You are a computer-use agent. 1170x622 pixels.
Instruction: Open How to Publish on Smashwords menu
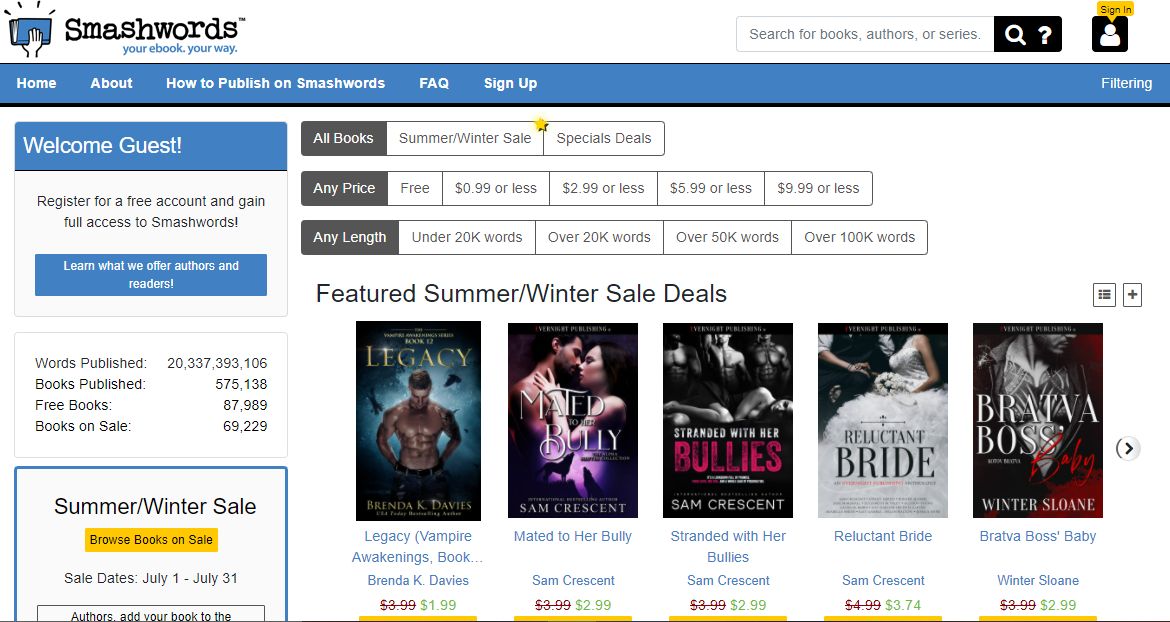pyautogui.click(x=275, y=83)
